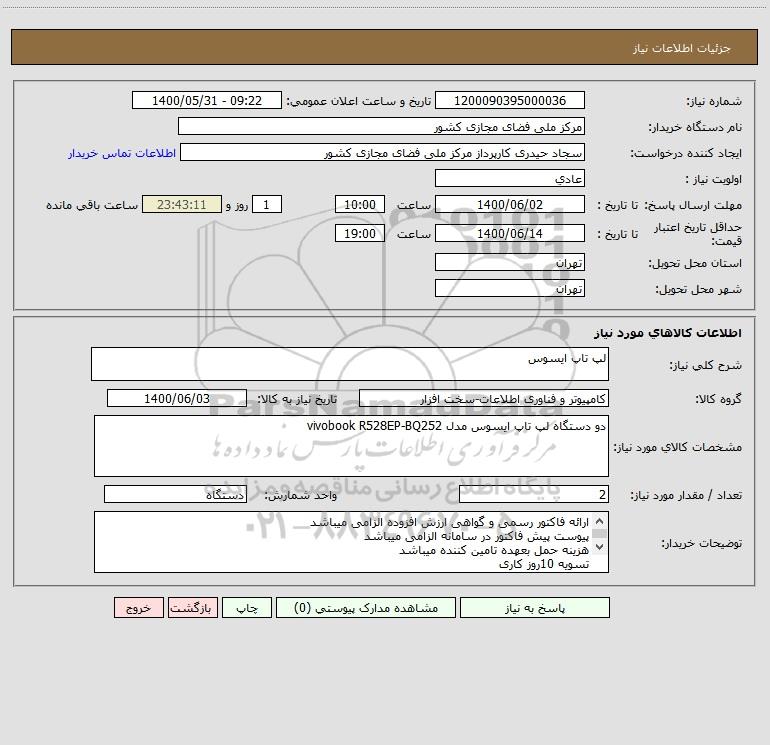Click the unit of measure field دستگاه
This screenshot has height=745, width=770.
[175, 494]
